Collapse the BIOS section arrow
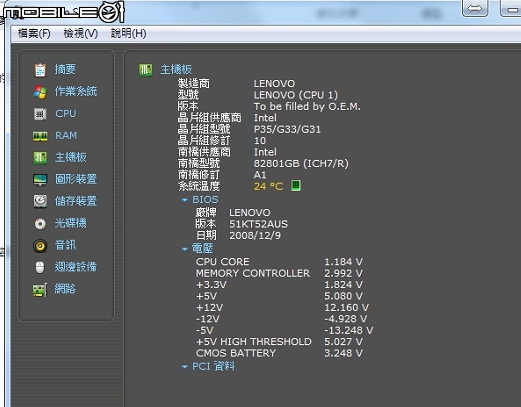The image size is (521, 407). (184, 200)
